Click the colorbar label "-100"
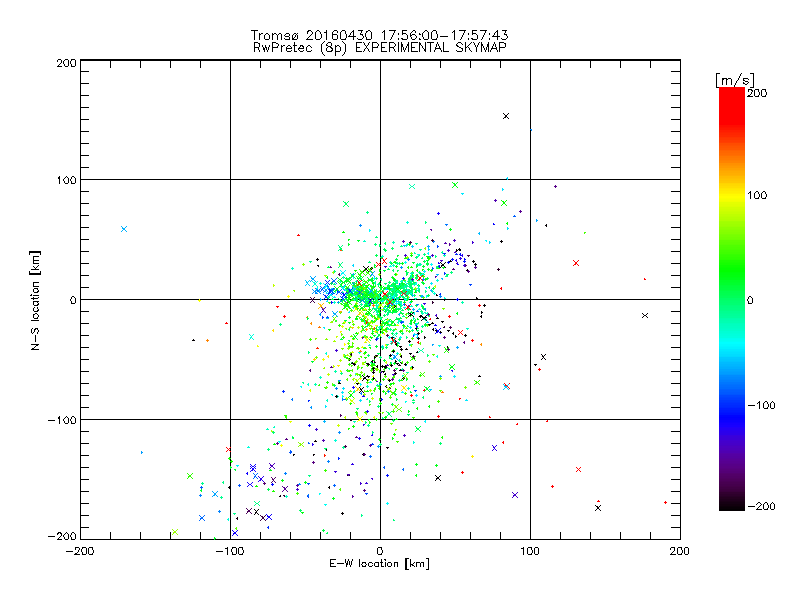The image size is (800, 600). tap(761, 405)
